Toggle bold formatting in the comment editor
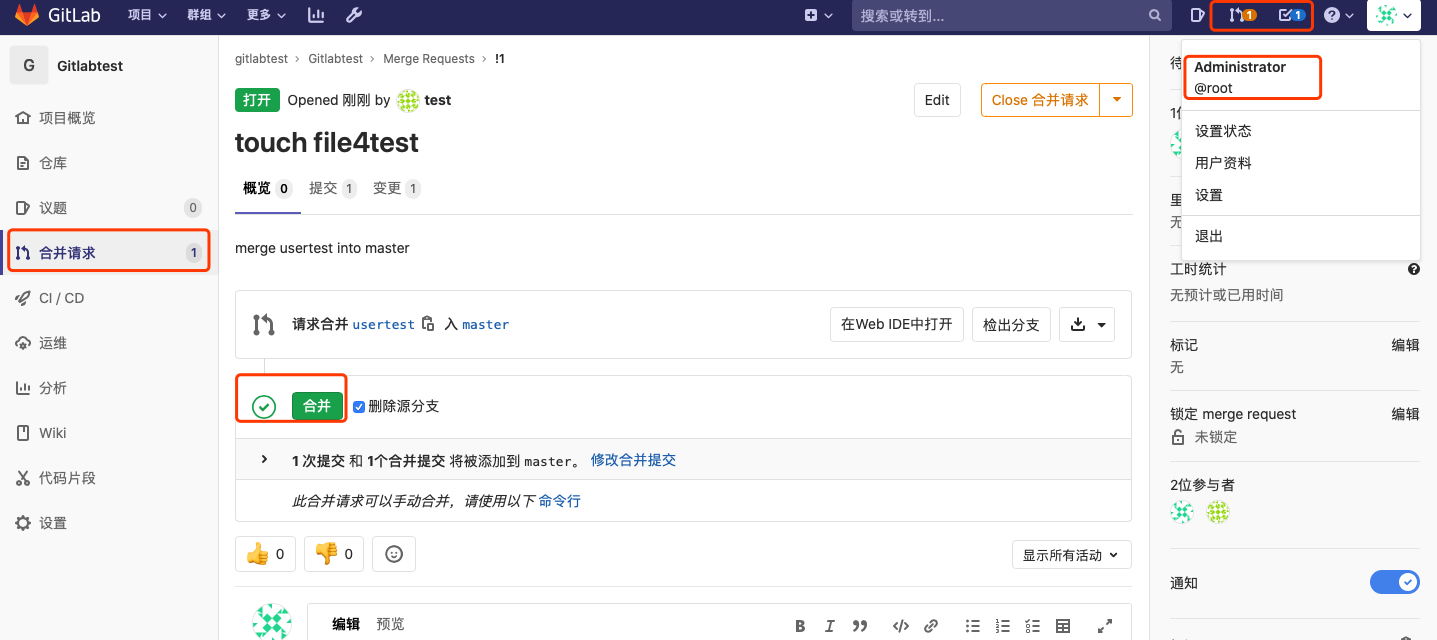 [x=800, y=625]
